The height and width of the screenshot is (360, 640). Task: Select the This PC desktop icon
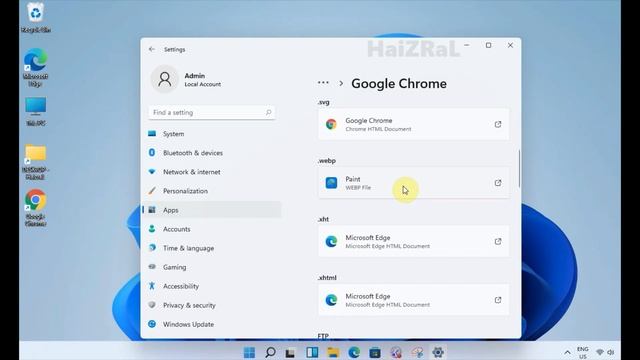click(36, 111)
